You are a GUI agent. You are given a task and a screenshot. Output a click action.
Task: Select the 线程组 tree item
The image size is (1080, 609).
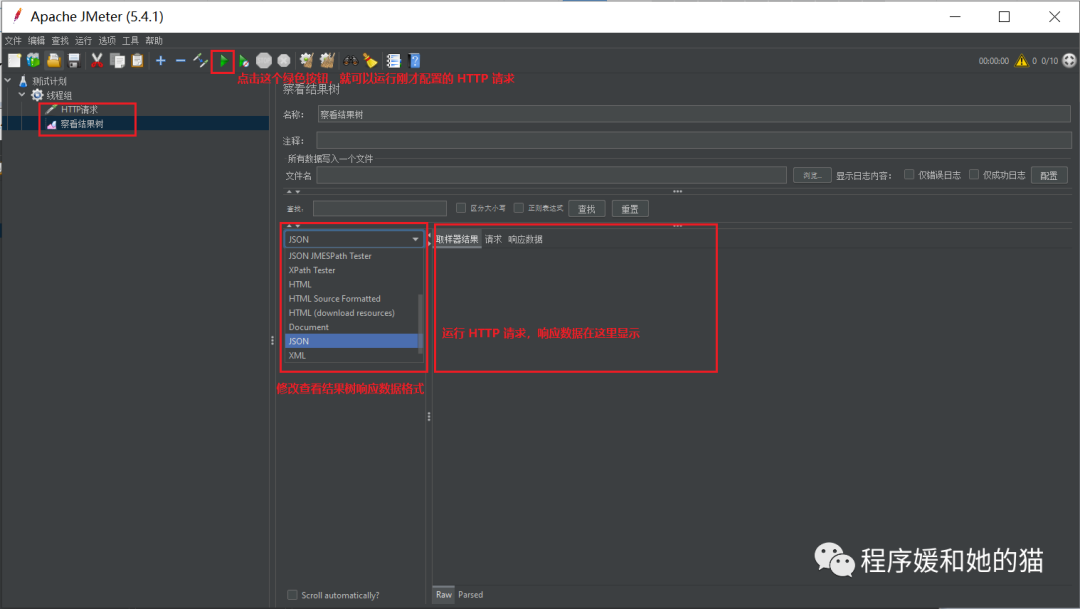pyautogui.click(x=59, y=96)
